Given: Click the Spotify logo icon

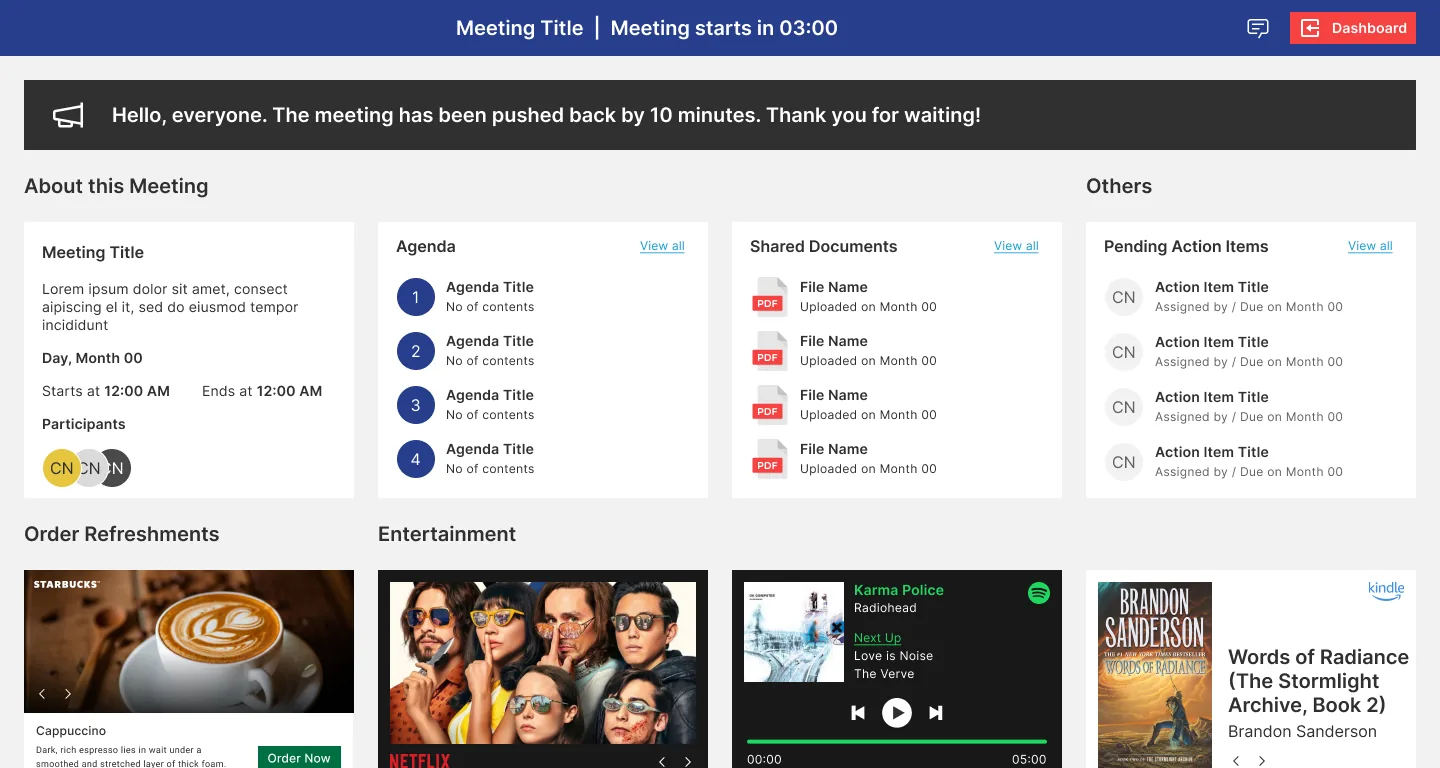Looking at the screenshot, I should pos(1039,593).
